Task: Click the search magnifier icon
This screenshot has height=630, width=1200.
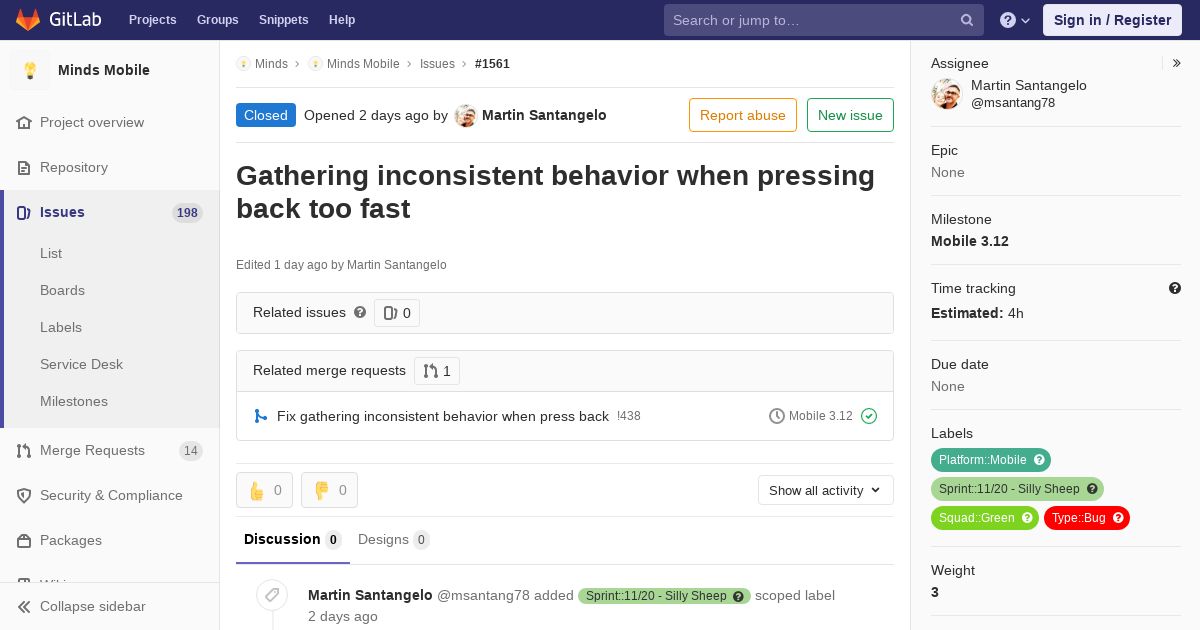Action: (967, 20)
